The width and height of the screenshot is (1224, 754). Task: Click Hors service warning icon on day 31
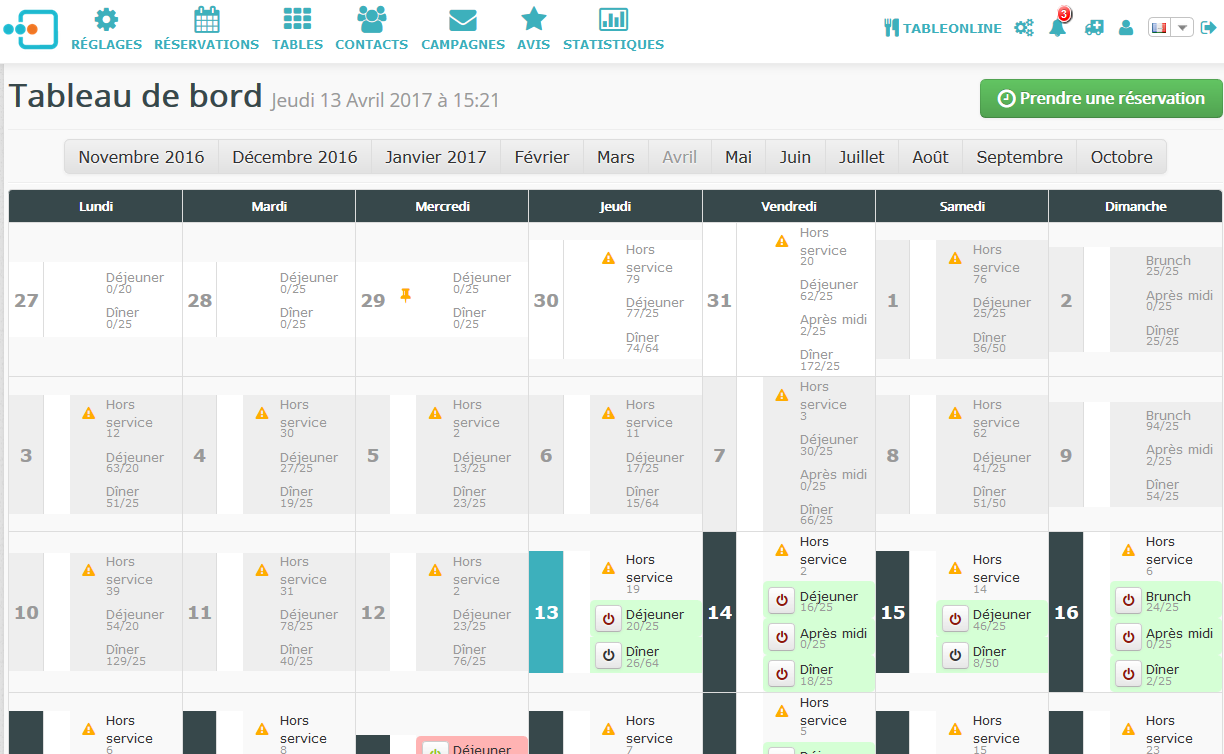click(x=782, y=241)
